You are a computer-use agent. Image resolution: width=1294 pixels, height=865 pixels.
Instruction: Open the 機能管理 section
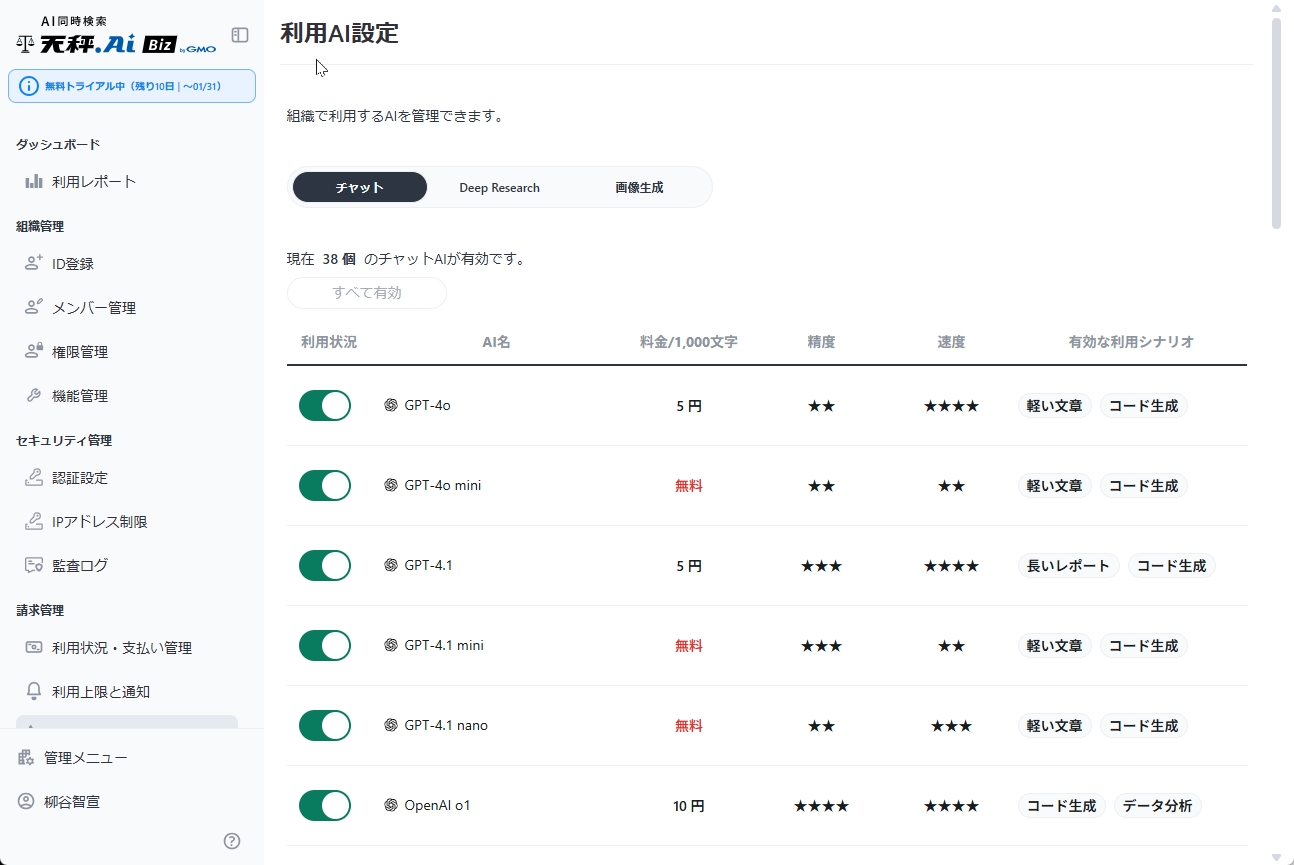80,395
